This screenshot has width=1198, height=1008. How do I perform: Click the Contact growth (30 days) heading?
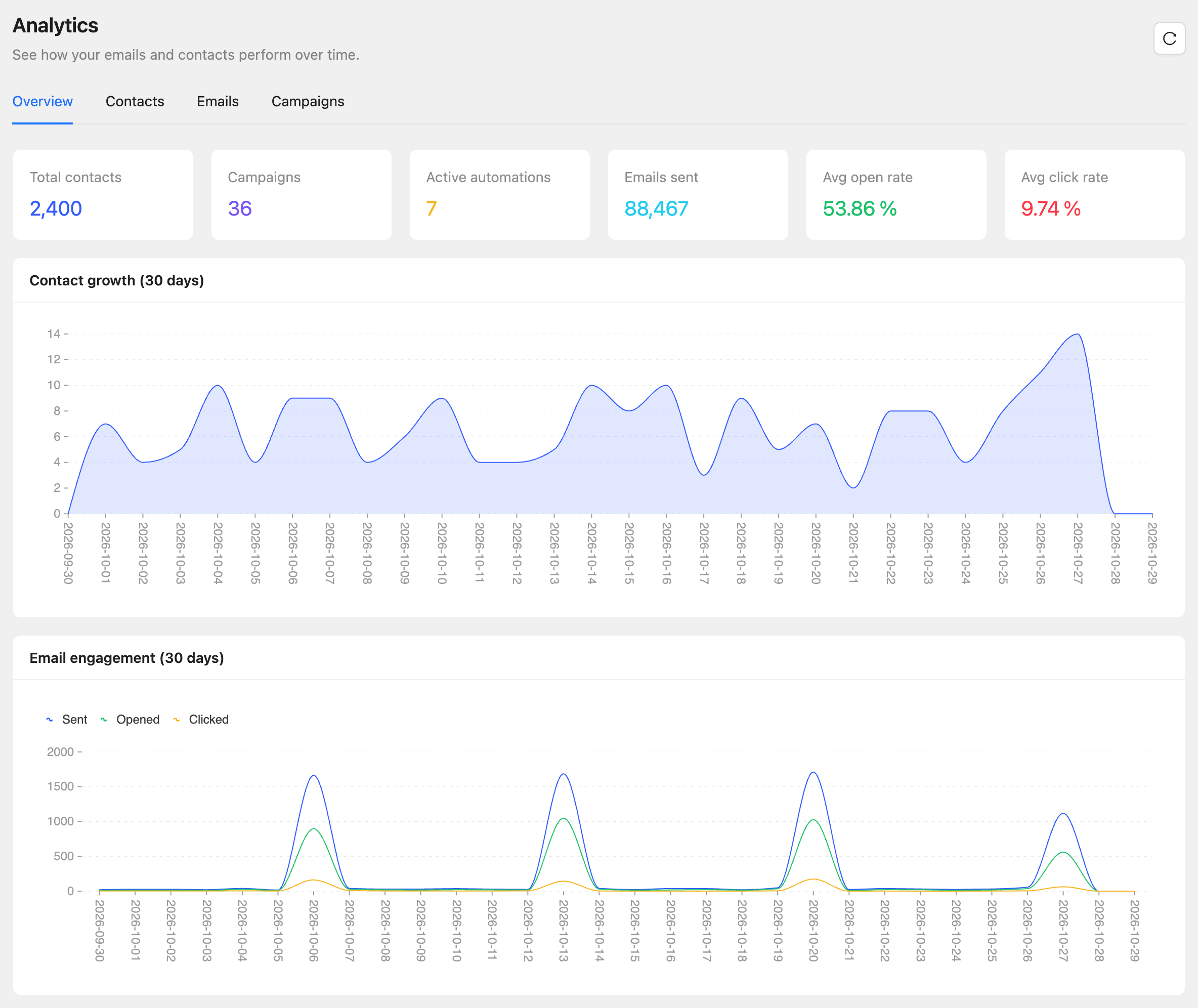coord(116,280)
